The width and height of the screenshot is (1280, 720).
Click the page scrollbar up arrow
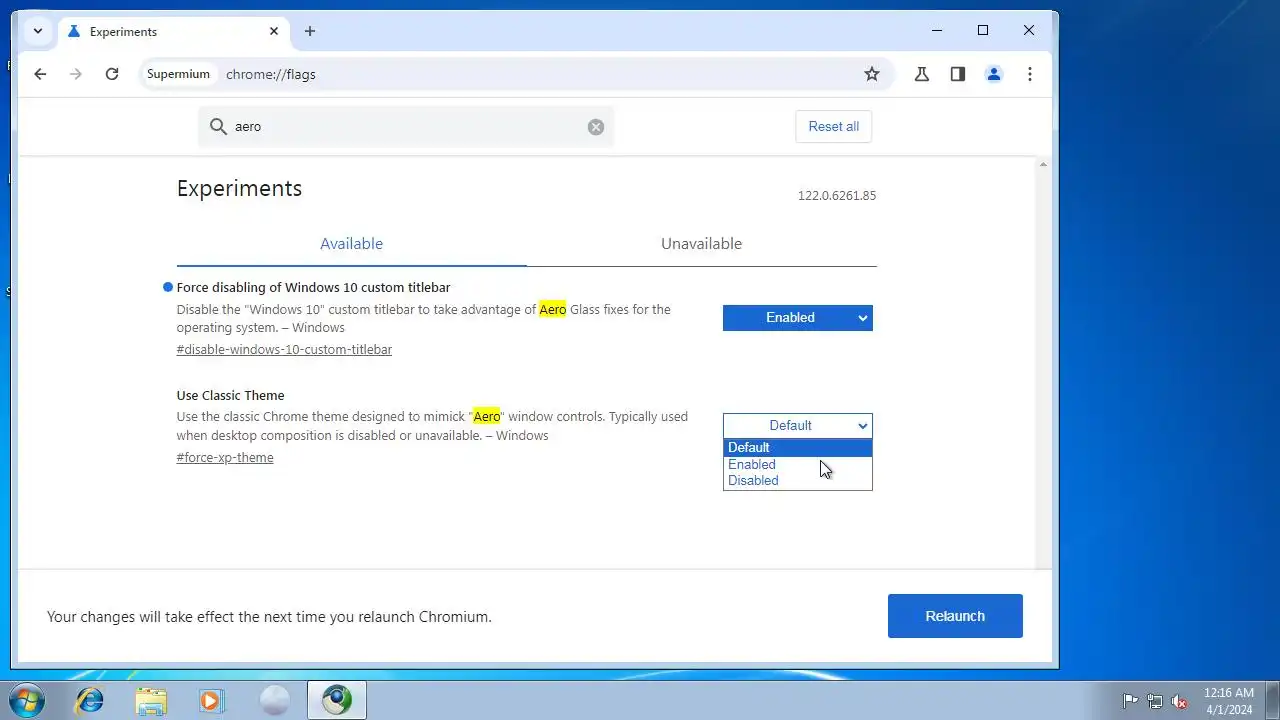1043,164
